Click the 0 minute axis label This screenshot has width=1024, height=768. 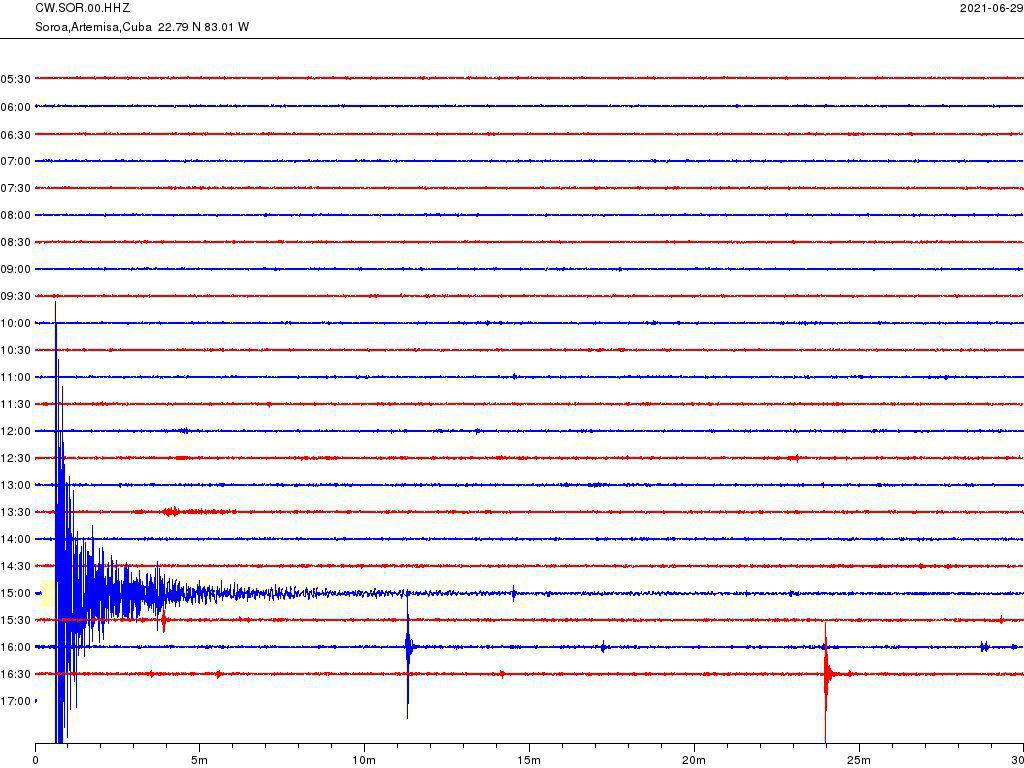click(35, 760)
